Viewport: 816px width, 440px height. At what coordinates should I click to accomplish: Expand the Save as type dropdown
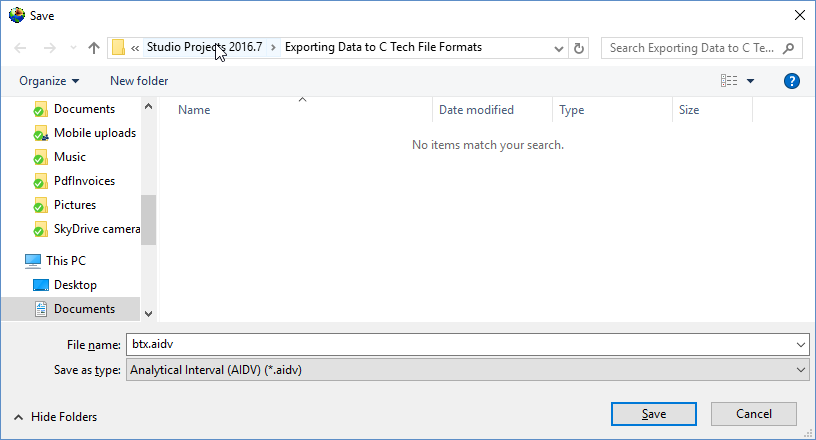(799, 370)
